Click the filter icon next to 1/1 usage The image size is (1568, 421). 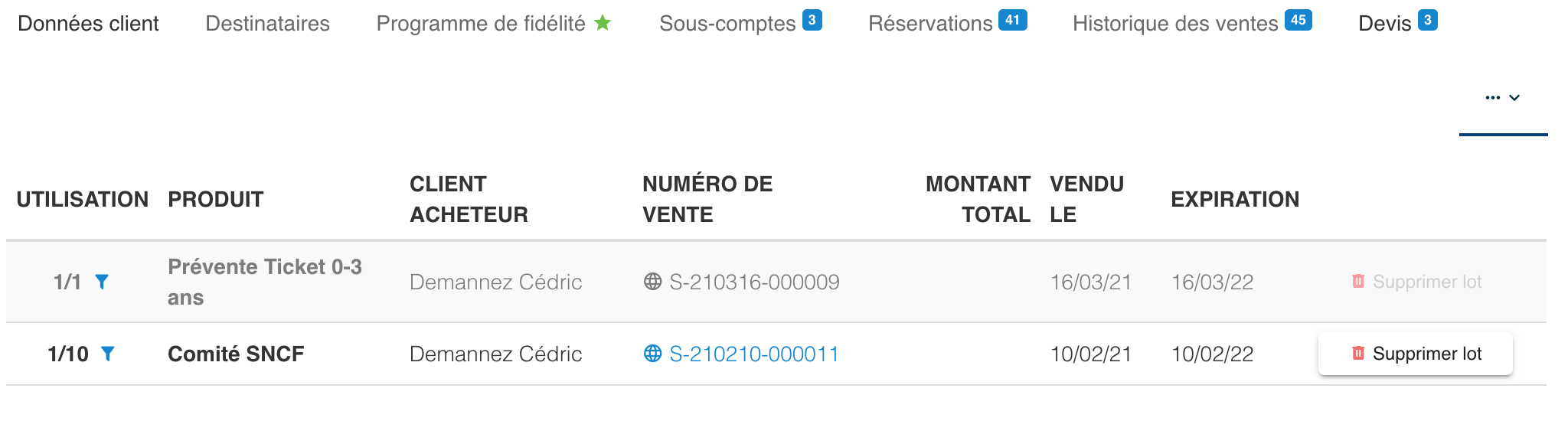click(101, 282)
